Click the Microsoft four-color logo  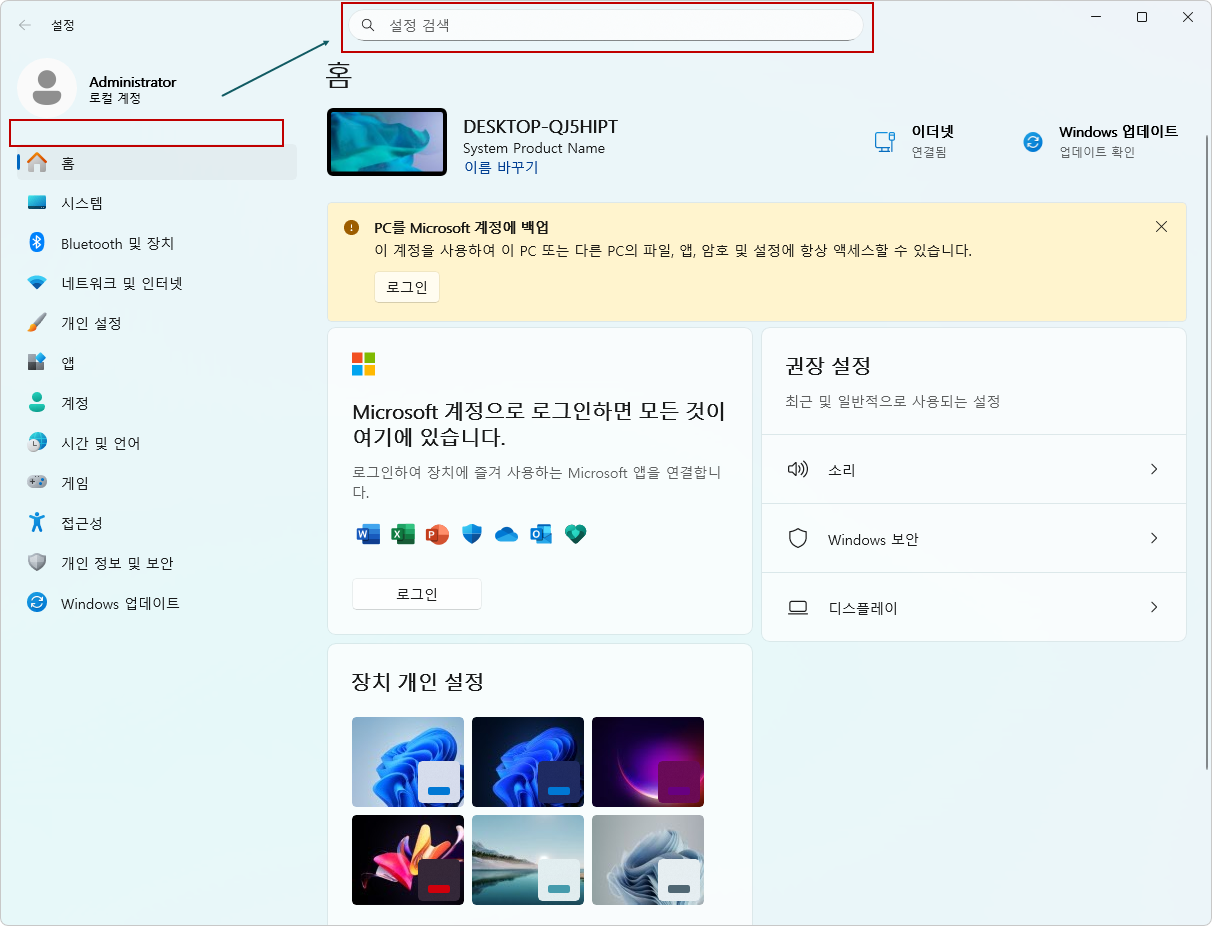point(363,363)
